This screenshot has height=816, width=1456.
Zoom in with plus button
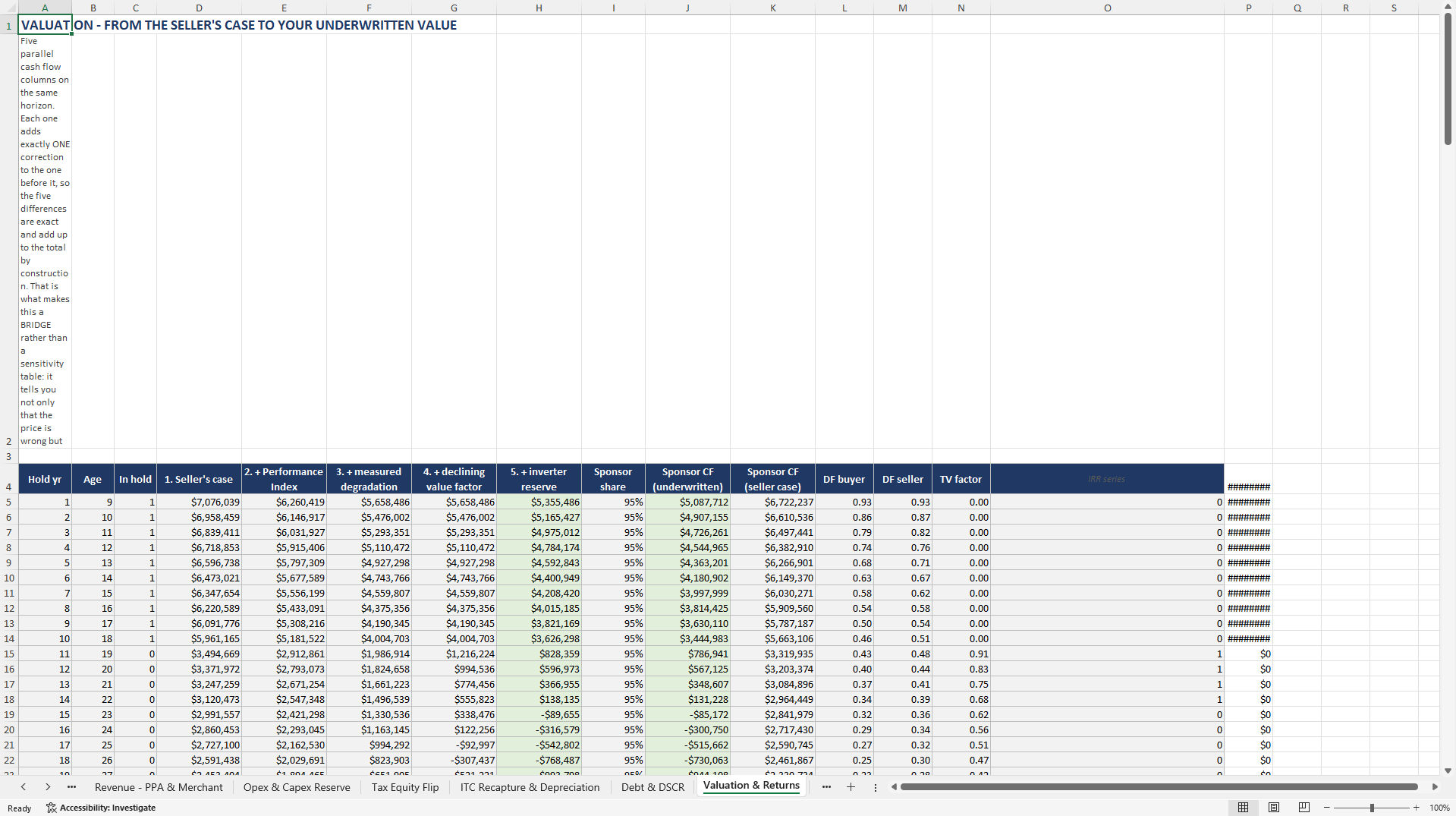[x=1416, y=808]
